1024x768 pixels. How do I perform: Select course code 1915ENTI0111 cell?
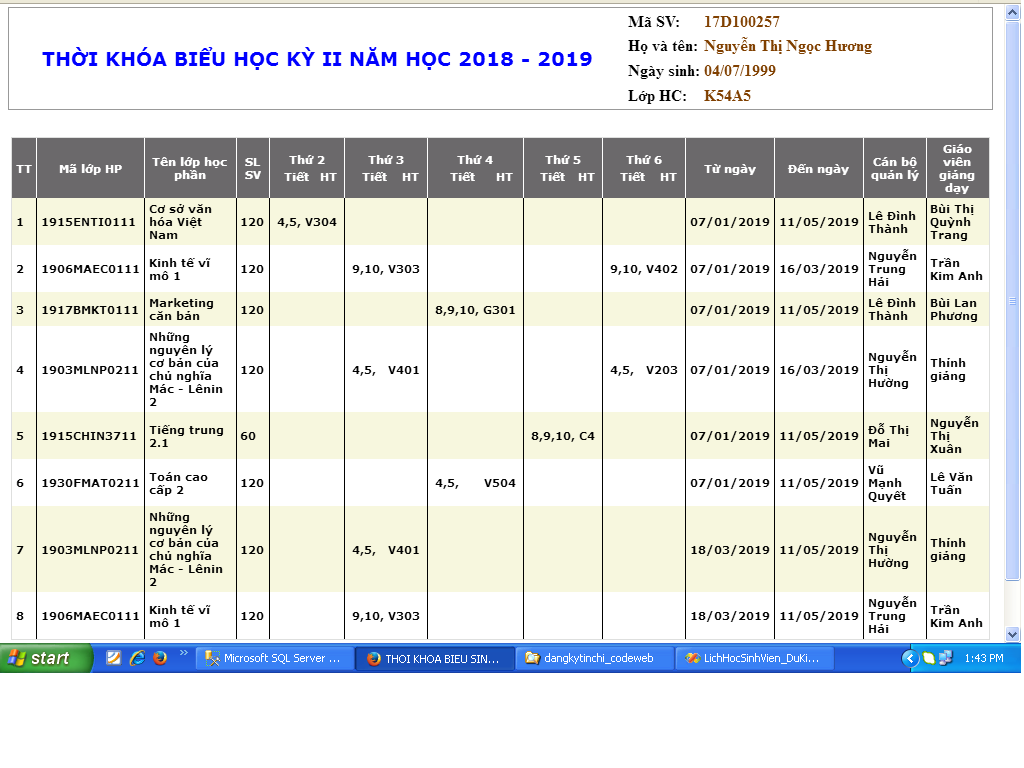88,222
